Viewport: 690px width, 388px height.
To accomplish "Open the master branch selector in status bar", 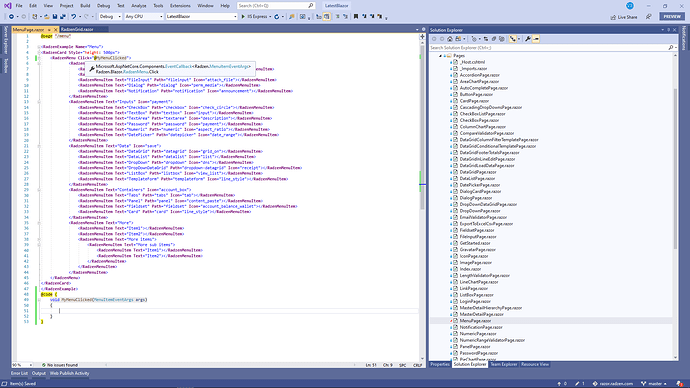I will (x=653, y=384).
